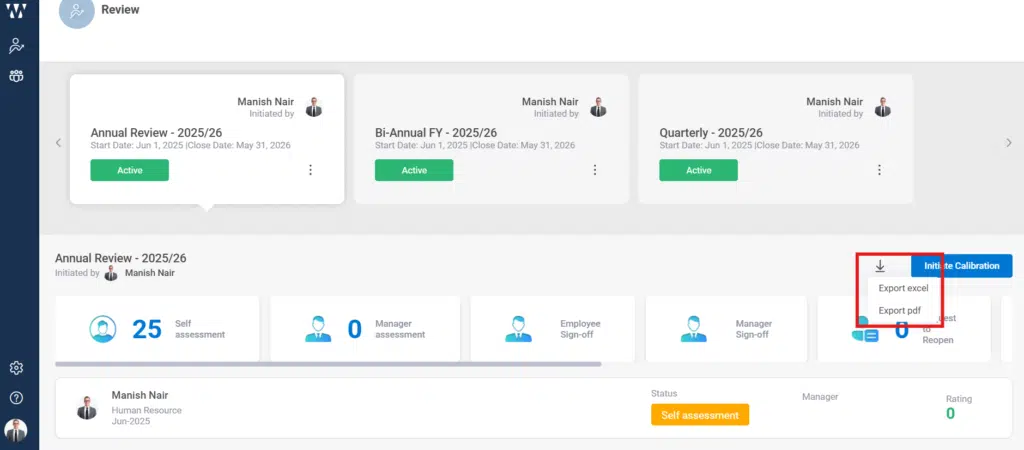The image size is (1024, 450).
Task: Click the Human Resource department text
Action: 146,410
